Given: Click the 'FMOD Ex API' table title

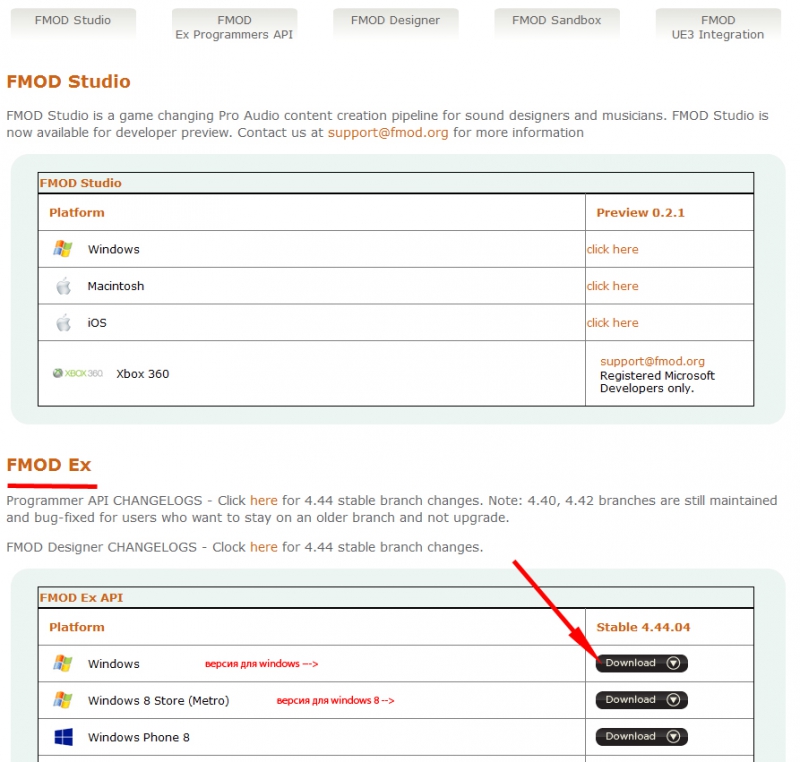Looking at the screenshot, I should (x=81, y=598).
